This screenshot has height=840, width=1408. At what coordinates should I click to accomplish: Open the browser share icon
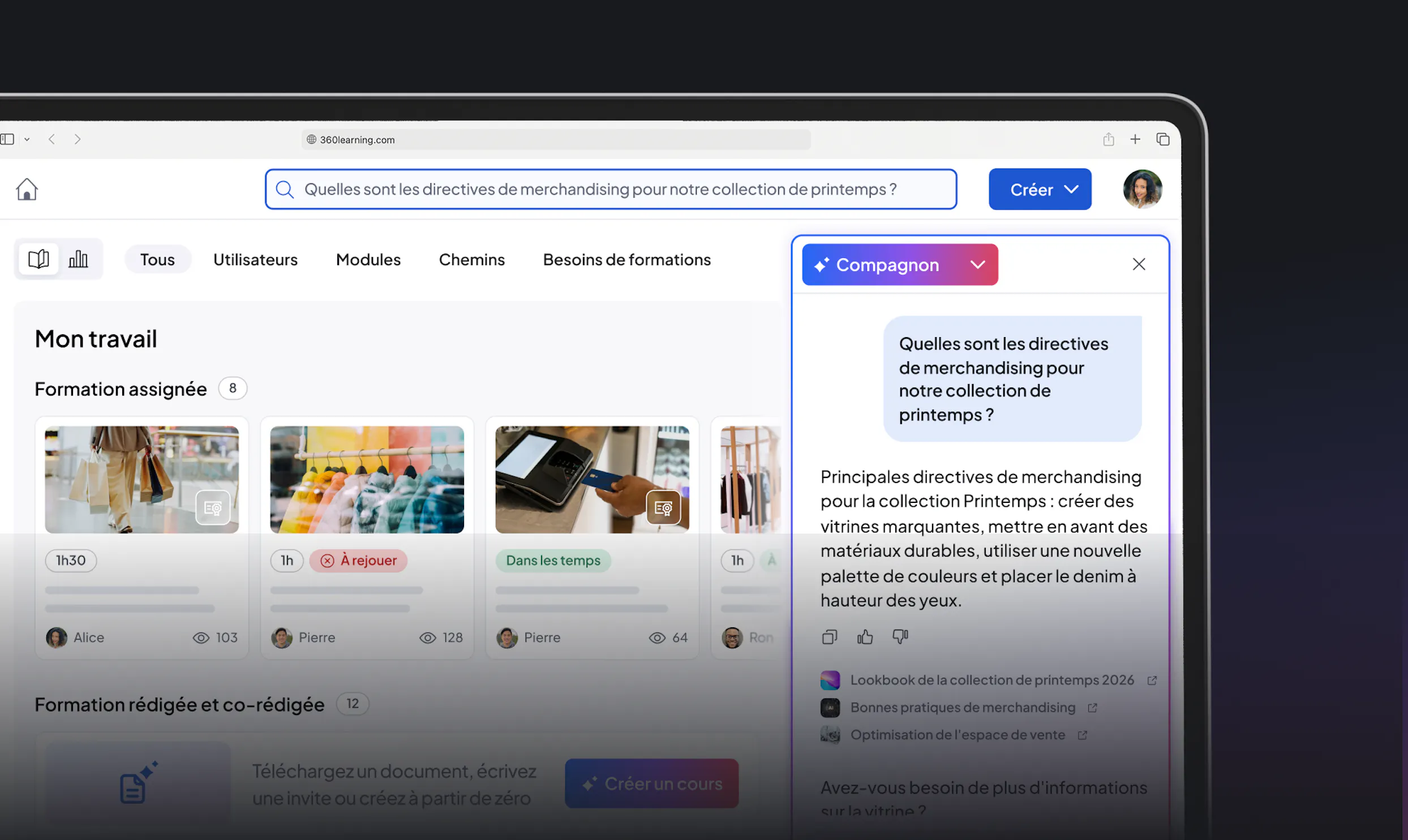[1109, 139]
